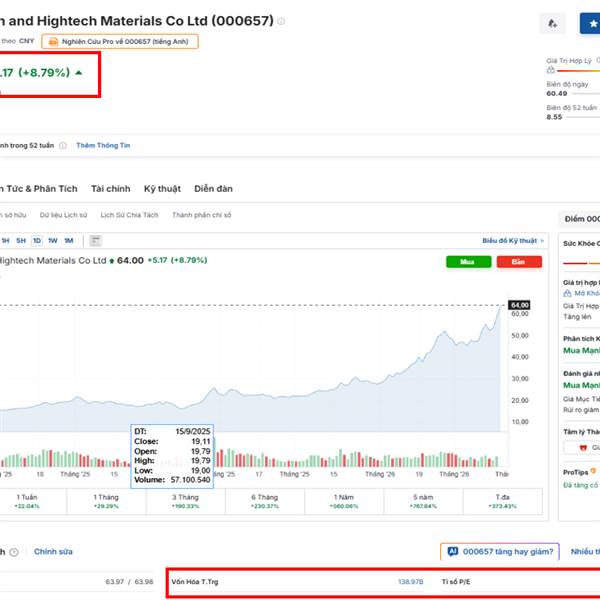The width and height of the screenshot is (600, 600).
Task: Click the AI icon on 000657 button
Action: (x=453, y=551)
